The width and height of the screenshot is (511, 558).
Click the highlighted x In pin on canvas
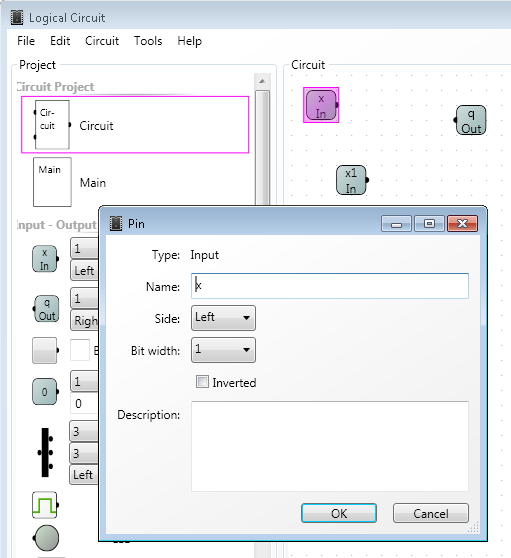tap(321, 105)
